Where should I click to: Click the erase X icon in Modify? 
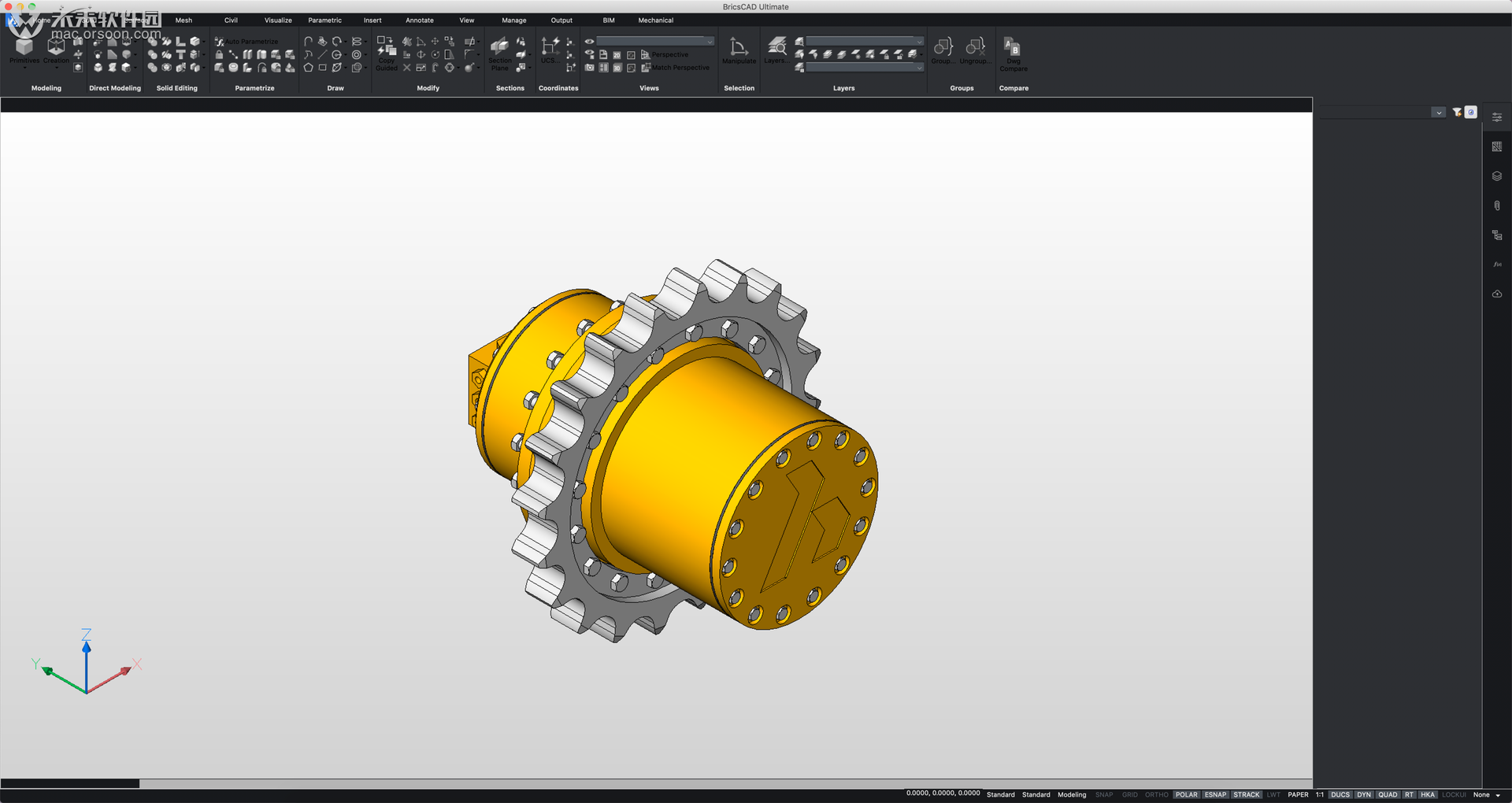pyautogui.click(x=407, y=68)
